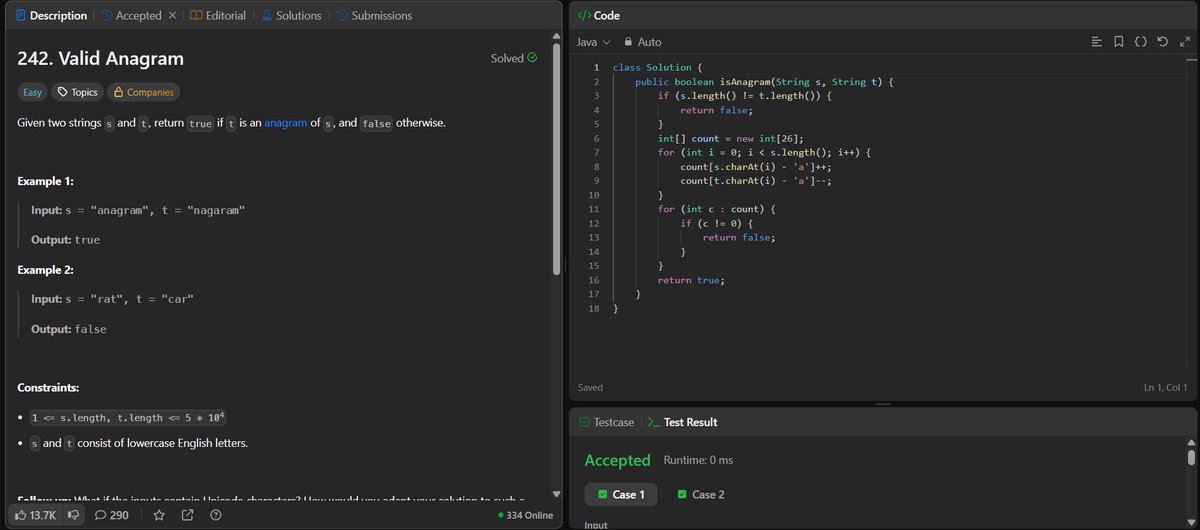Switch to the Test Result tab
This screenshot has width=1200, height=530.
682,422
